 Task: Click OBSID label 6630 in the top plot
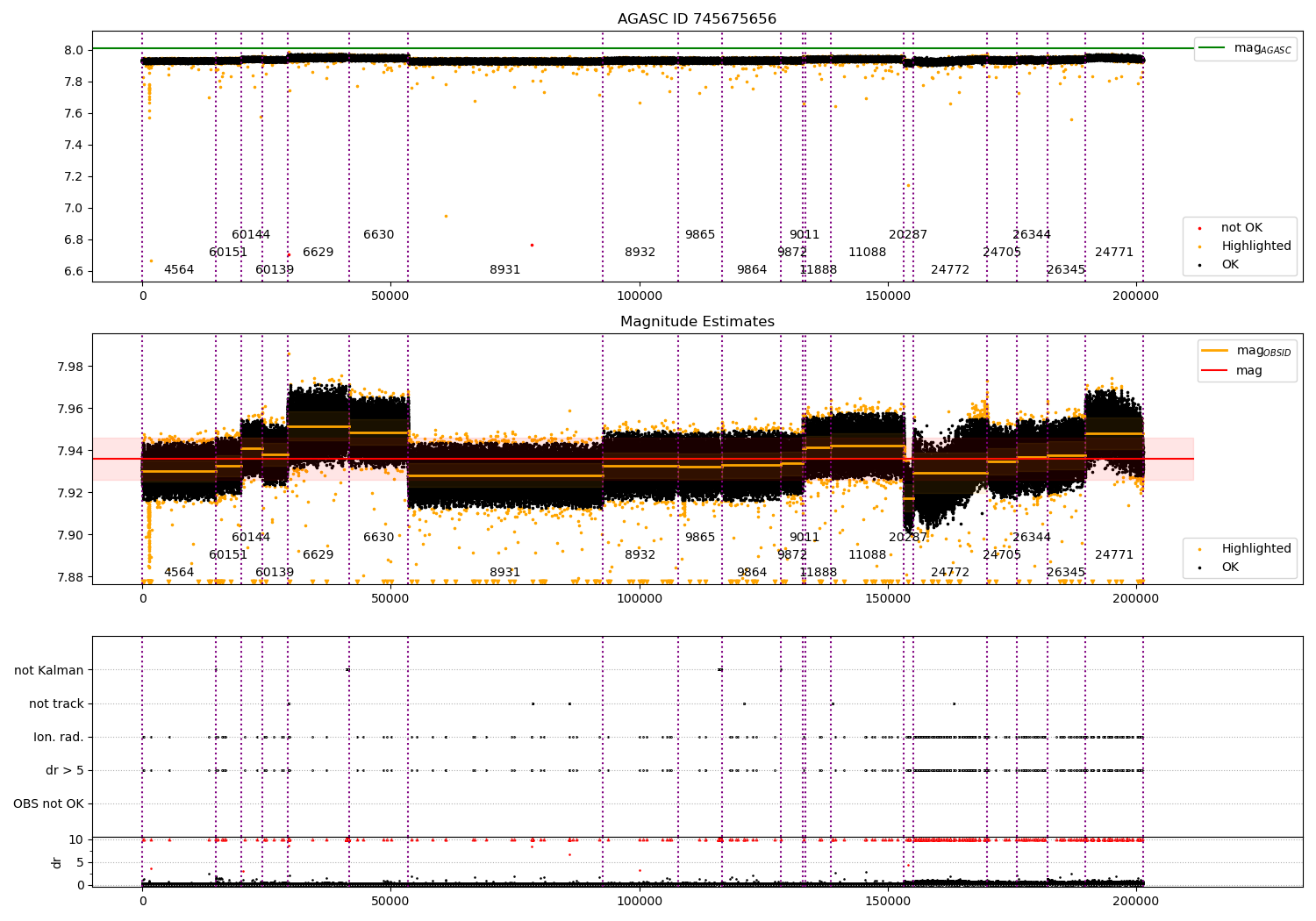tap(379, 235)
